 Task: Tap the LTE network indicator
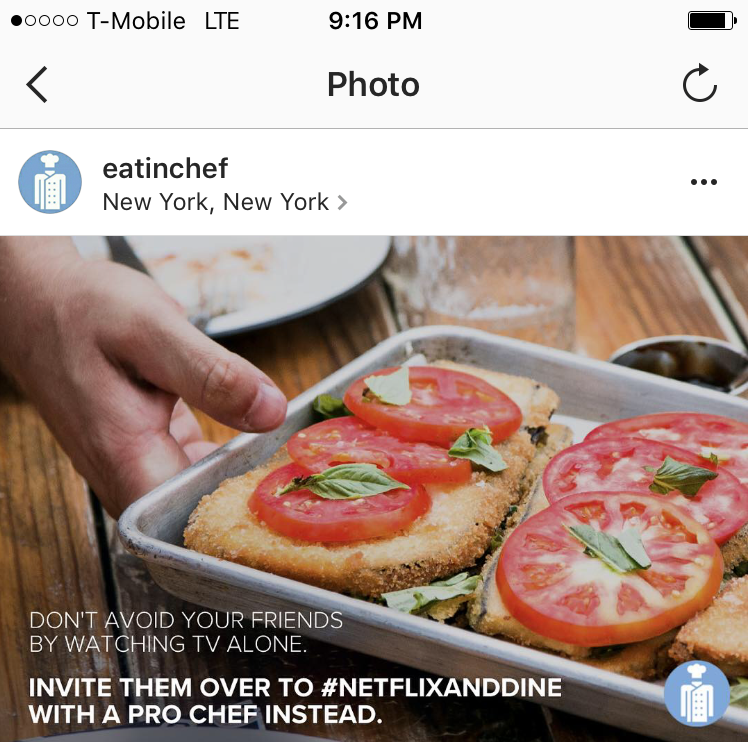222,21
